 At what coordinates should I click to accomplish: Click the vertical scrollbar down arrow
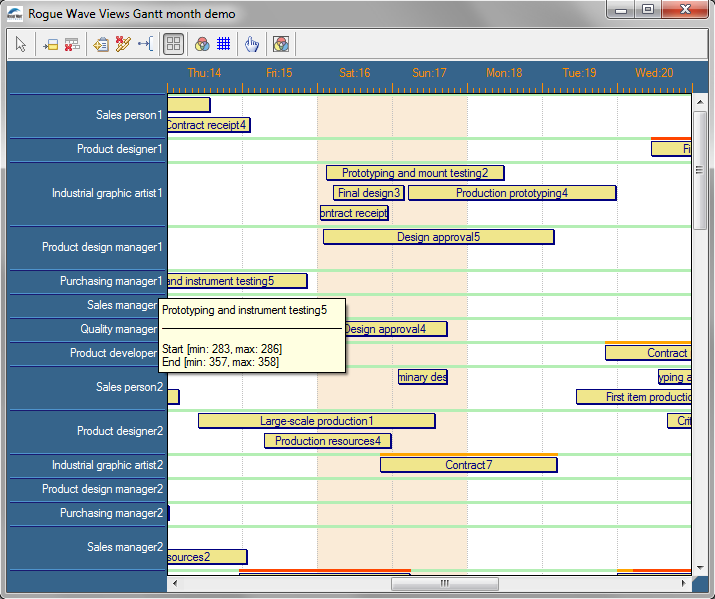700,565
